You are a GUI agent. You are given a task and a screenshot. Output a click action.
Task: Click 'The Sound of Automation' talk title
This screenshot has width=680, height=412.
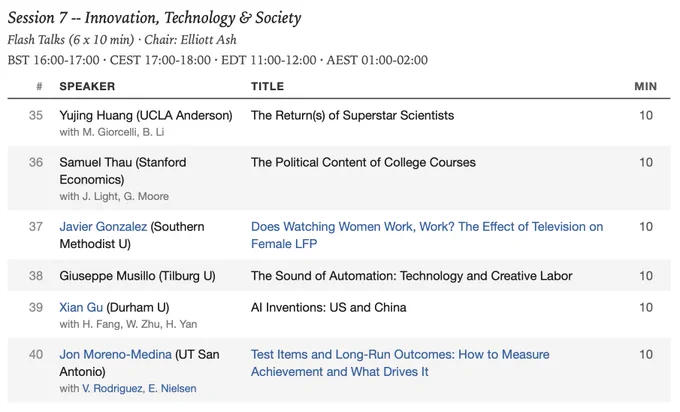pyautogui.click(x=412, y=276)
